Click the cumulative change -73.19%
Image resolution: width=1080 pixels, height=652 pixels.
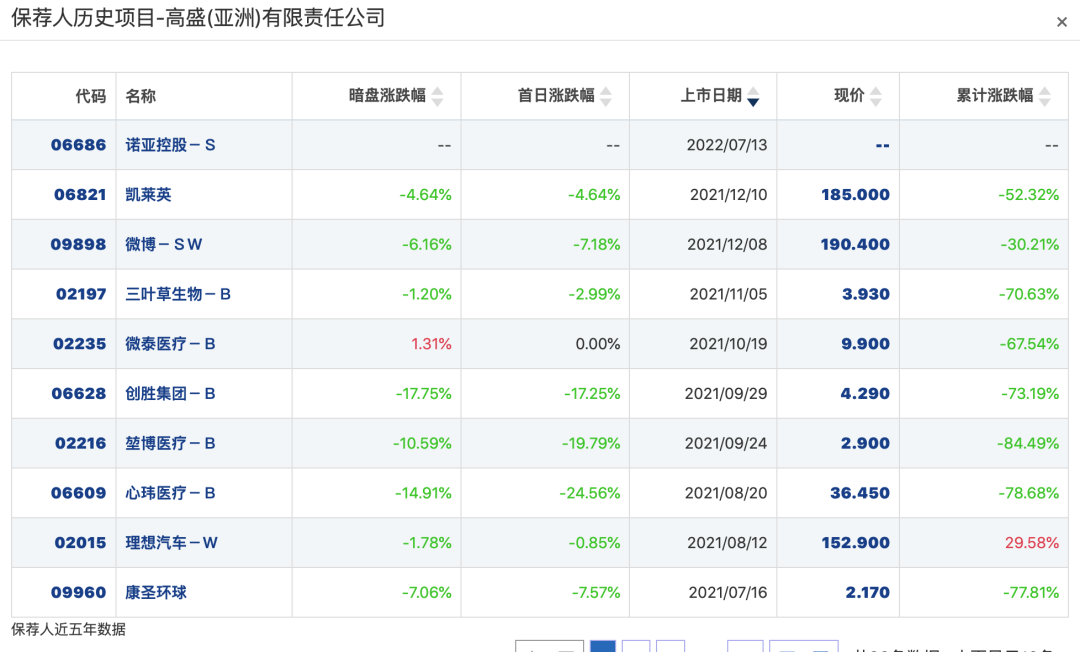pyautogui.click(x=1030, y=394)
